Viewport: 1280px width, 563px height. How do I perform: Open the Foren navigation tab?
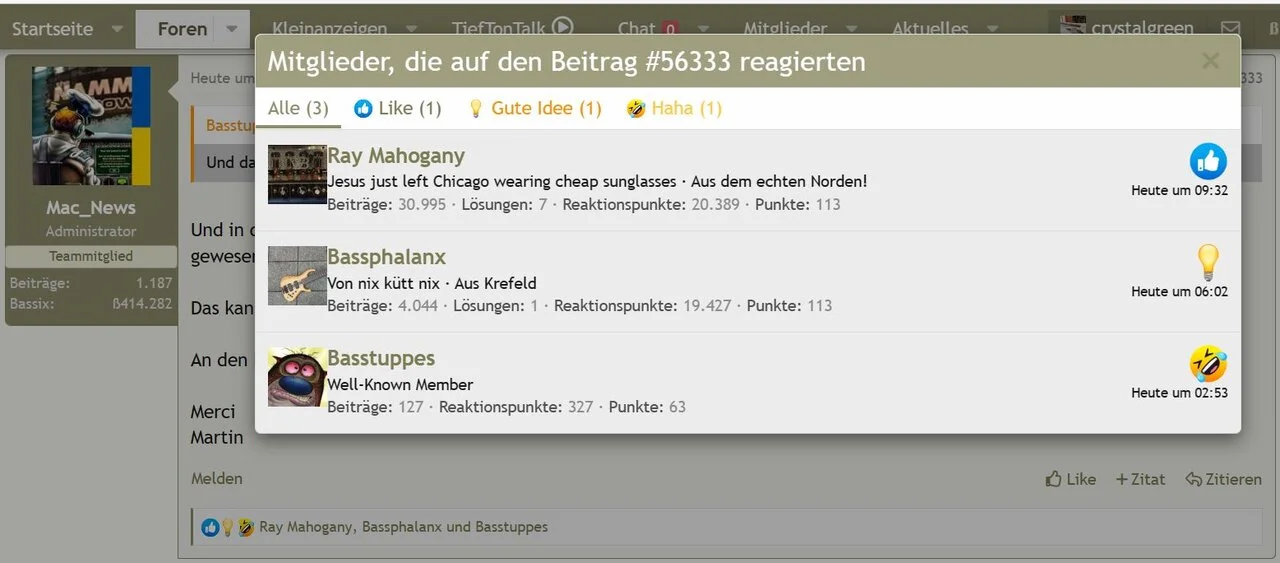(x=182, y=29)
